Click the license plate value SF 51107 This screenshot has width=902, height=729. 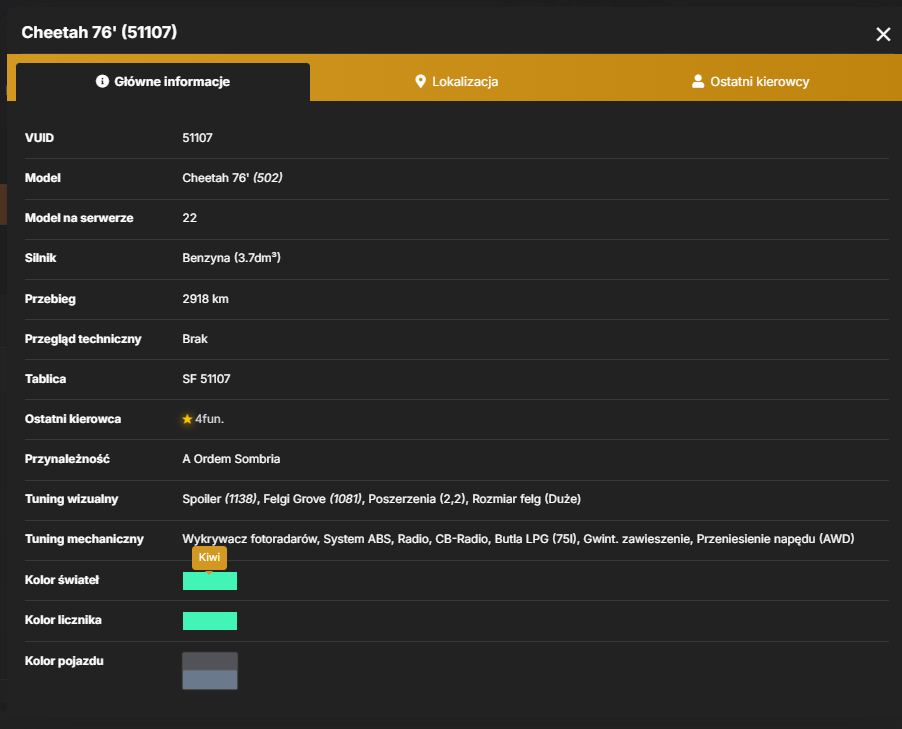click(207, 379)
